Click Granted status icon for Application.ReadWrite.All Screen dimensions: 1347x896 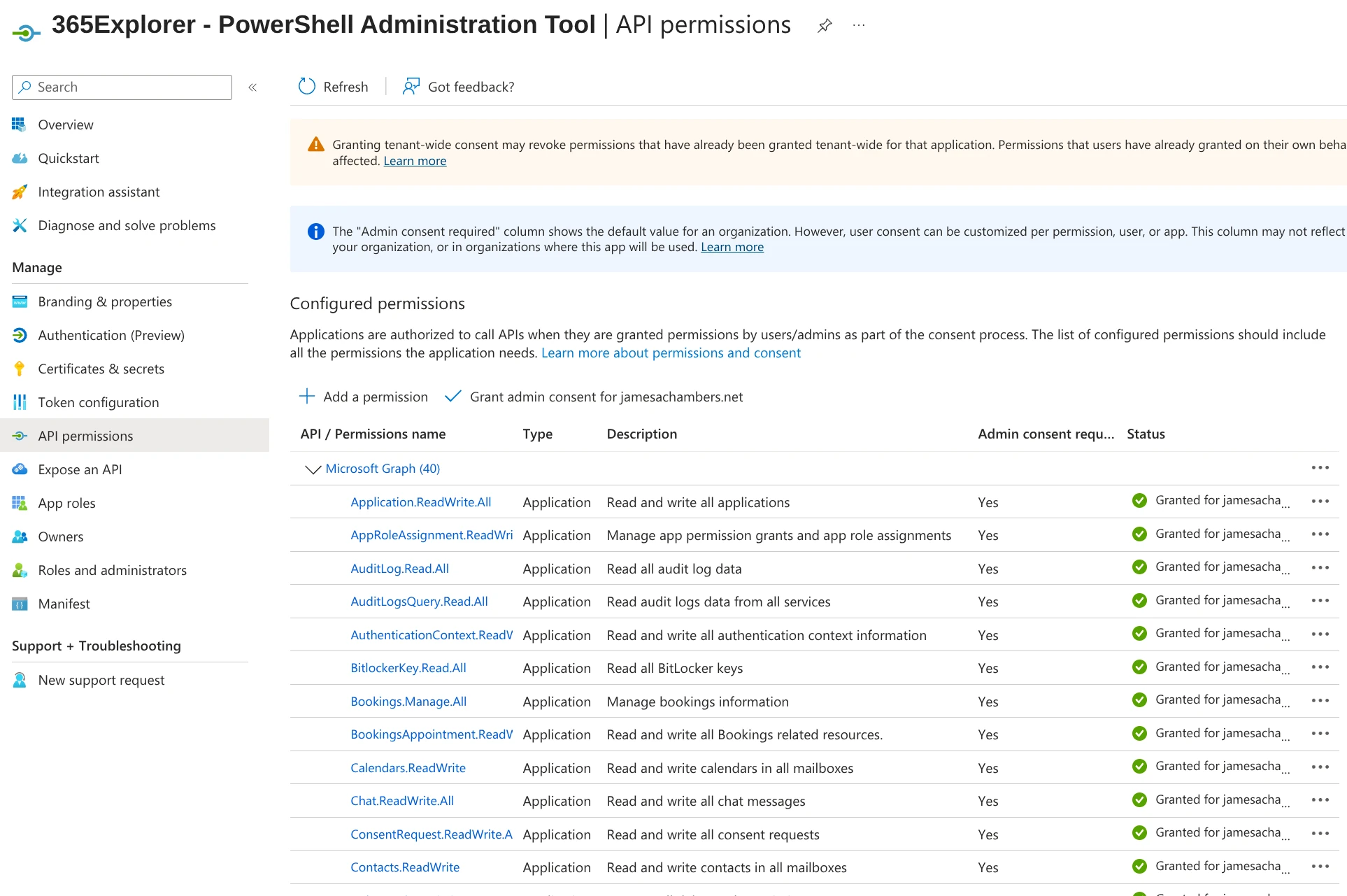1139,501
